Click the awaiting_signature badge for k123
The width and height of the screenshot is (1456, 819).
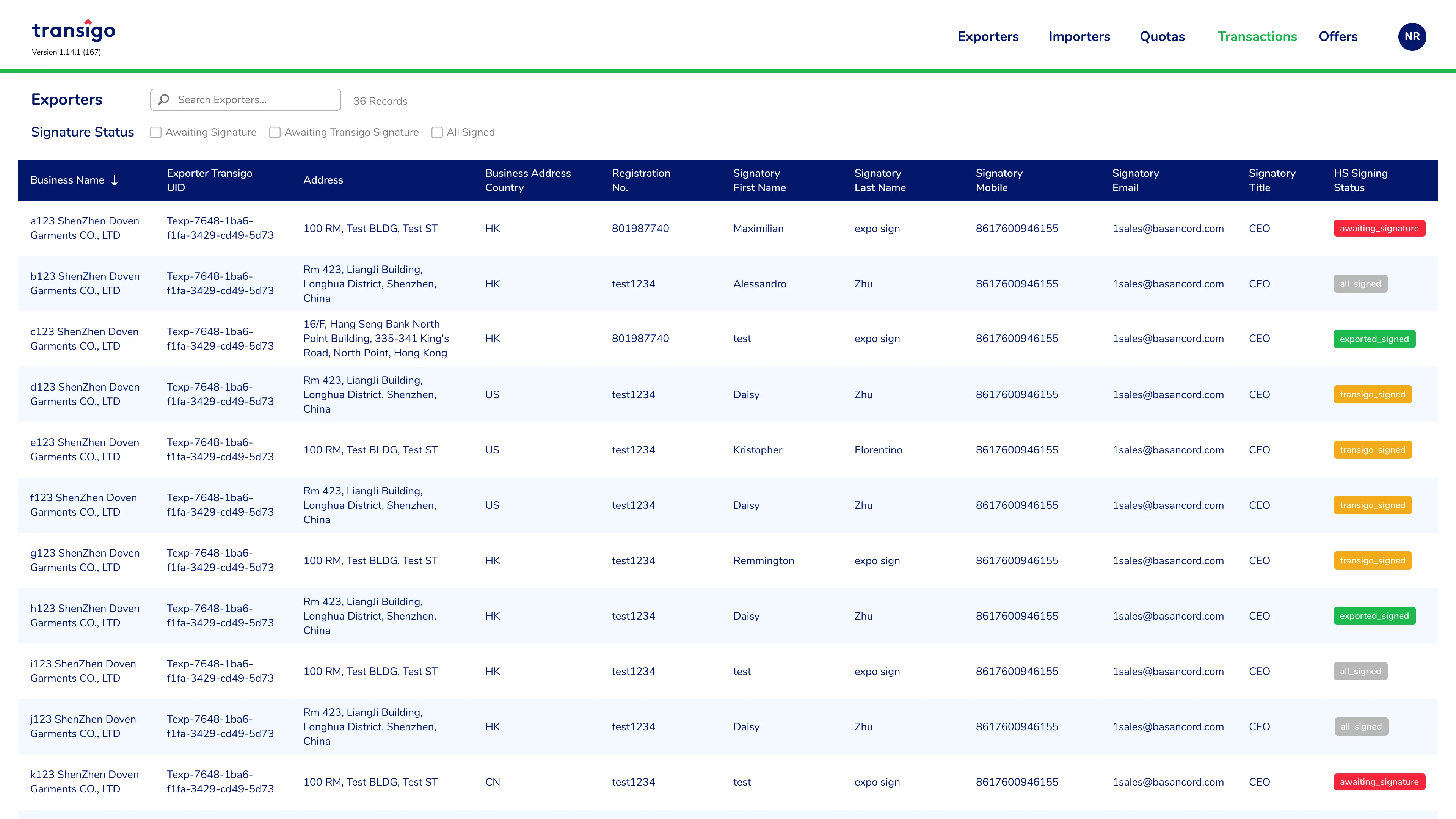click(1379, 782)
